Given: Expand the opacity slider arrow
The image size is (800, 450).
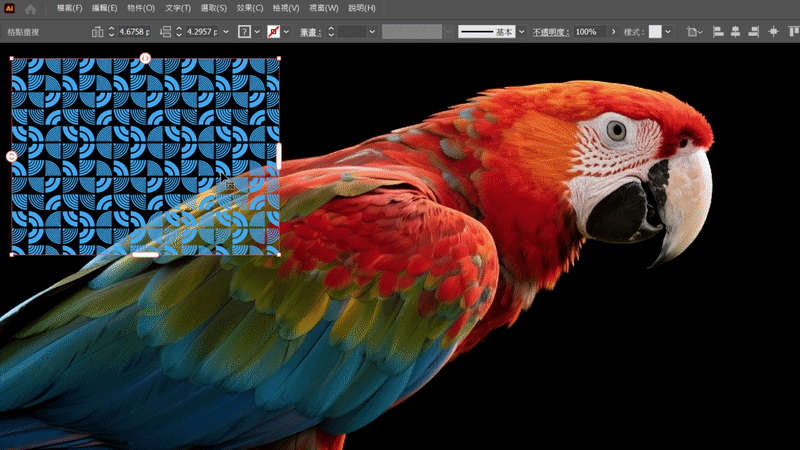Looking at the screenshot, I should point(613,32).
